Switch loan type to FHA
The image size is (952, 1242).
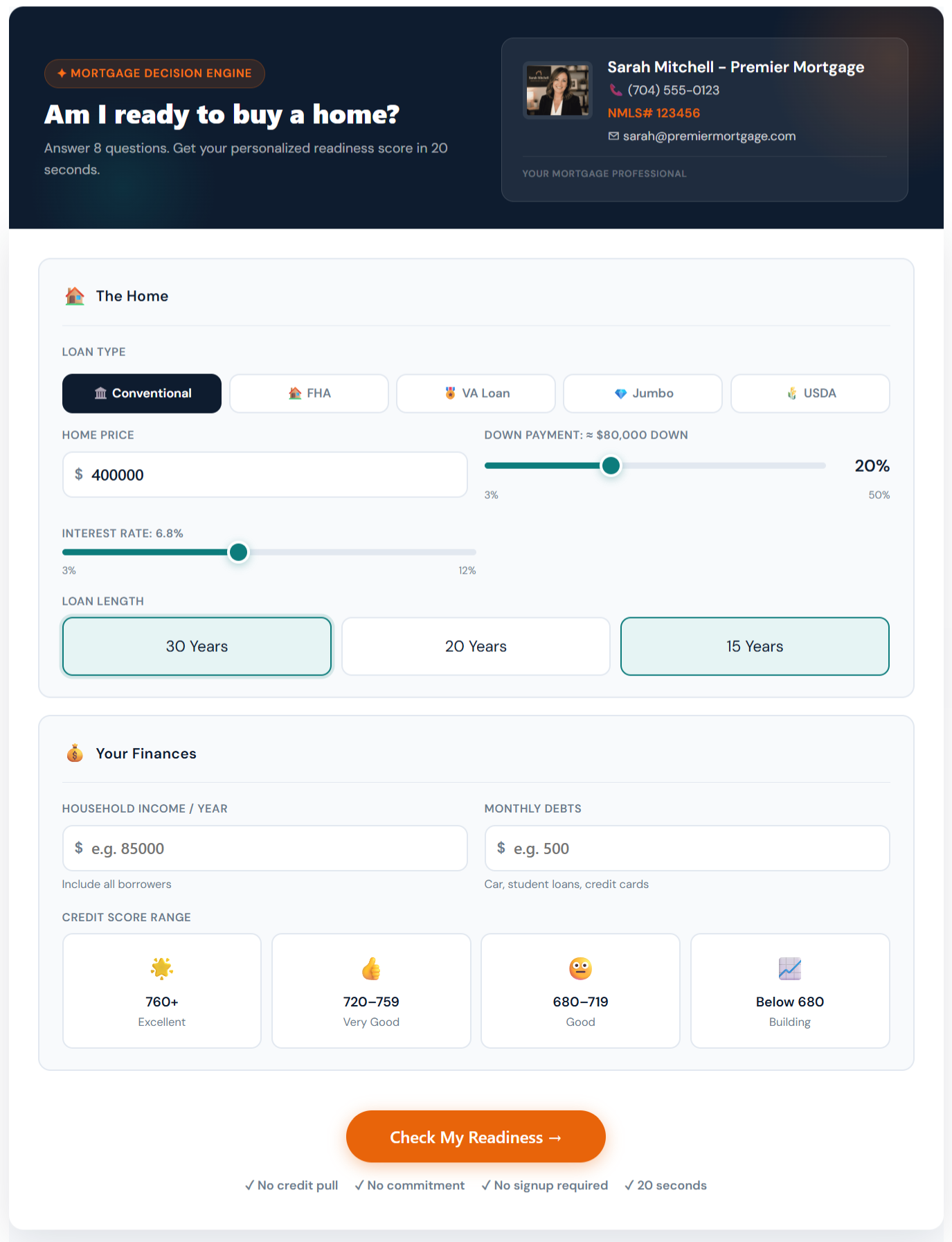tap(309, 393)
